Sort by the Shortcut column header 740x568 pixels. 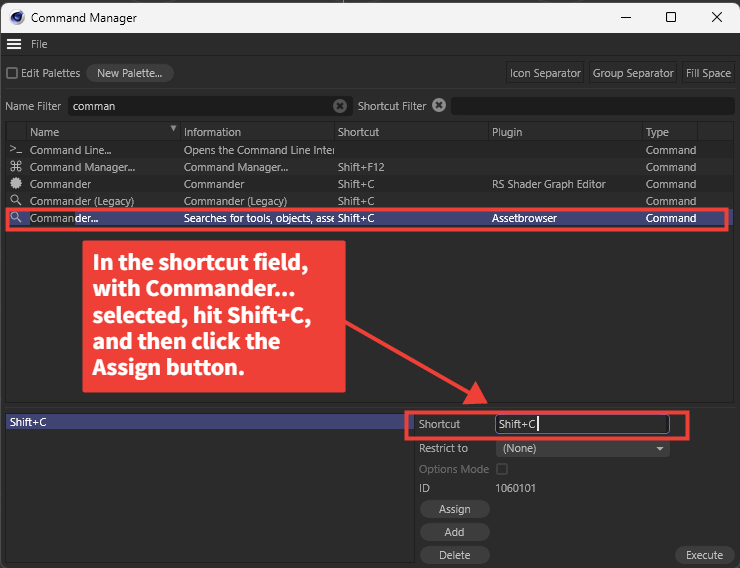pos(411,132)
